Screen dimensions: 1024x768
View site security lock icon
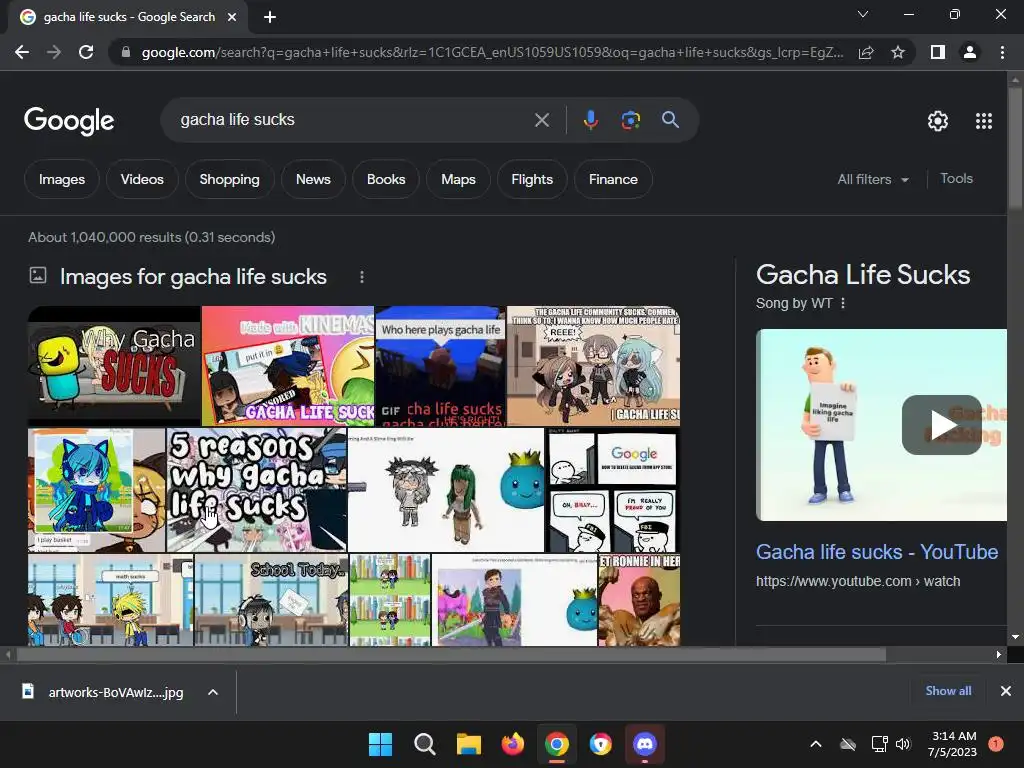pyautogui.click(x=126, y=52)
